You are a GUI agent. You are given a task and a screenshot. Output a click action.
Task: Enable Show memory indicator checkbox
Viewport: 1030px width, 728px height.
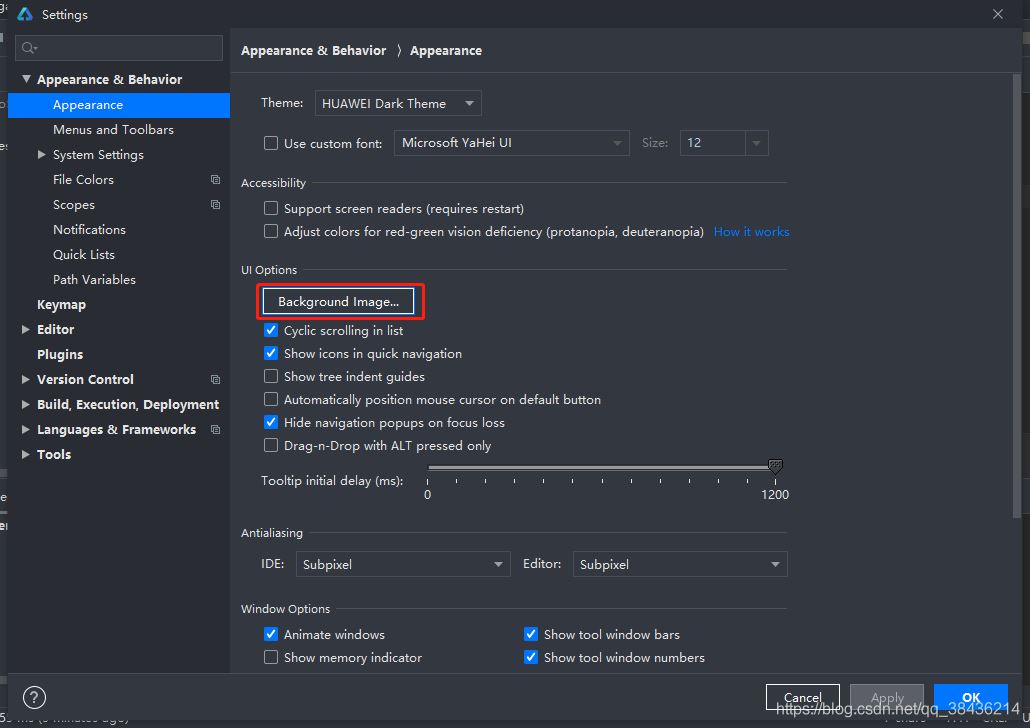point(271,657)
